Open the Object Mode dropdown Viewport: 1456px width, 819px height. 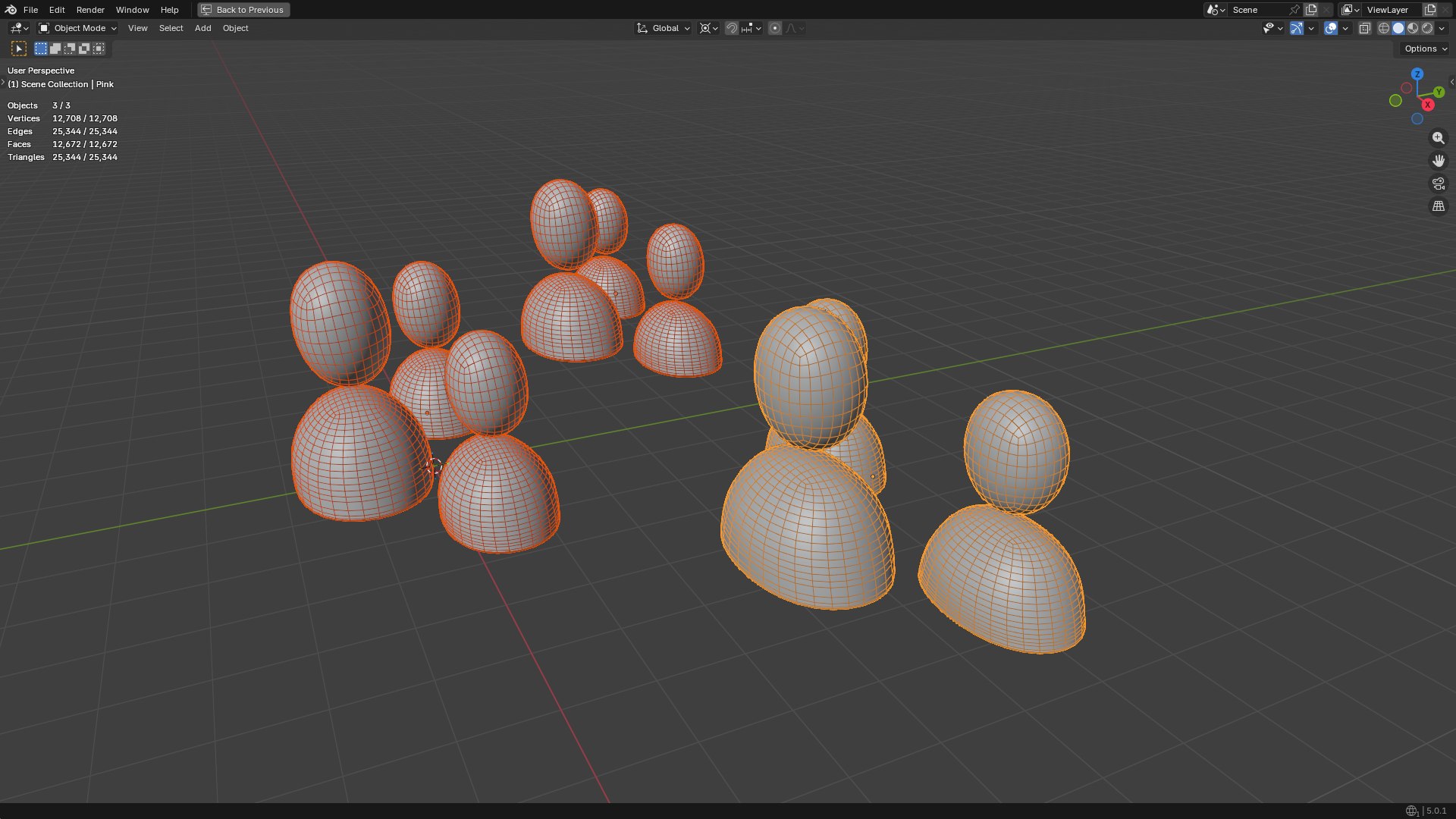pos(78,28)
